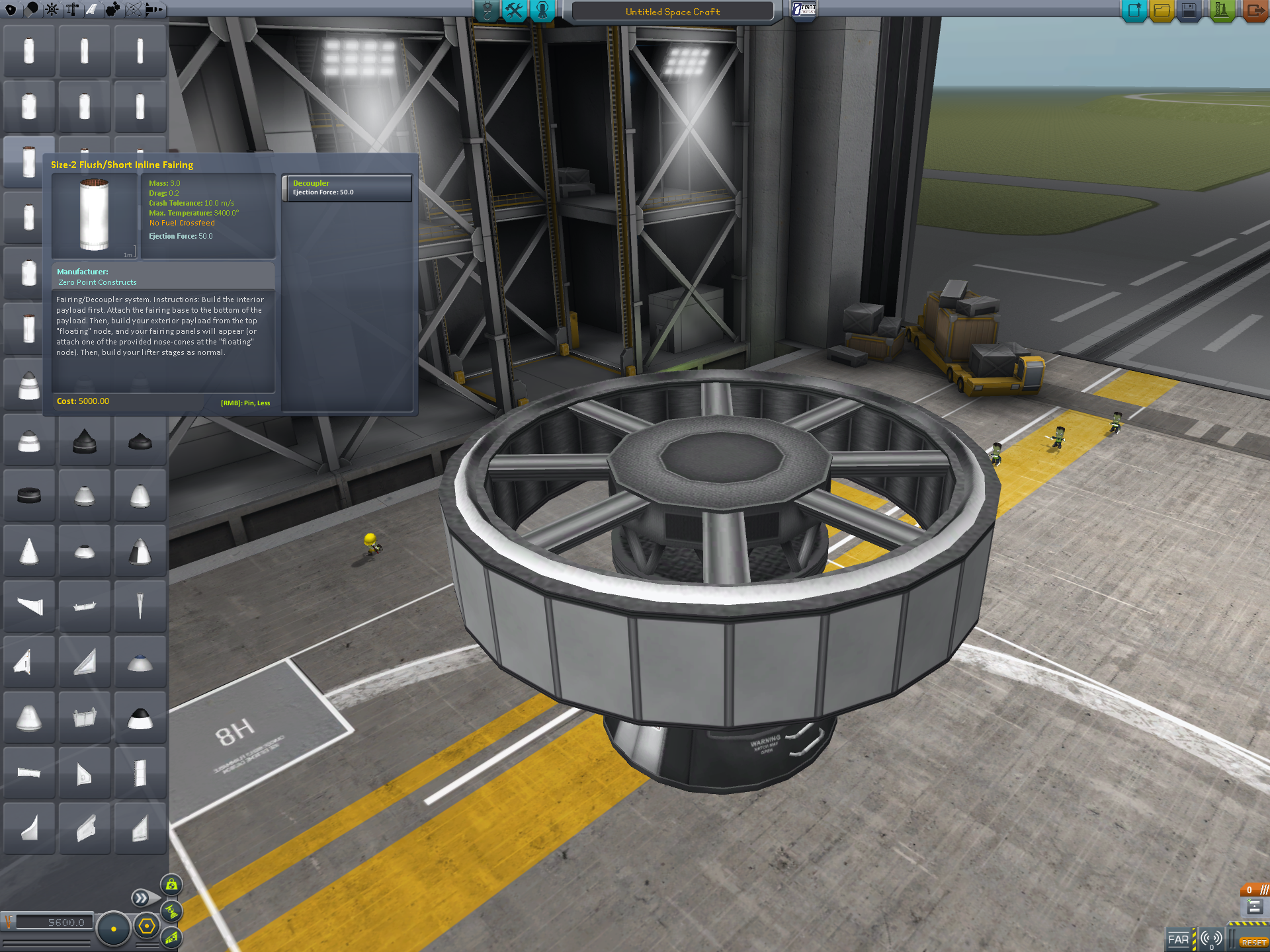Pick the dark low cone part
Viewport: 1270px width, 952px height.
tap(140, 441)
